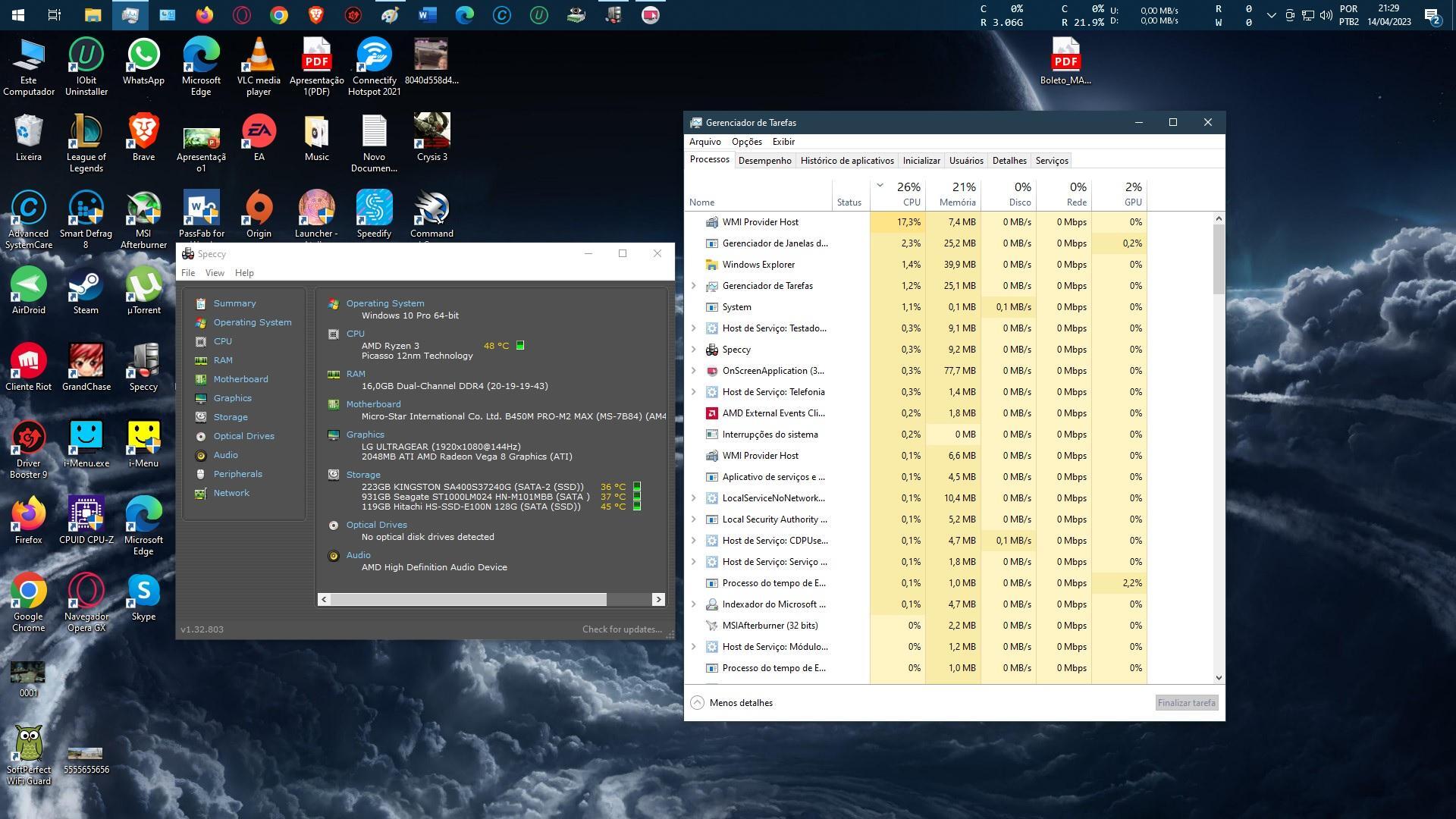Open the Histórico de aplicativos tab
1456x819 pixels.
point(847,161)
